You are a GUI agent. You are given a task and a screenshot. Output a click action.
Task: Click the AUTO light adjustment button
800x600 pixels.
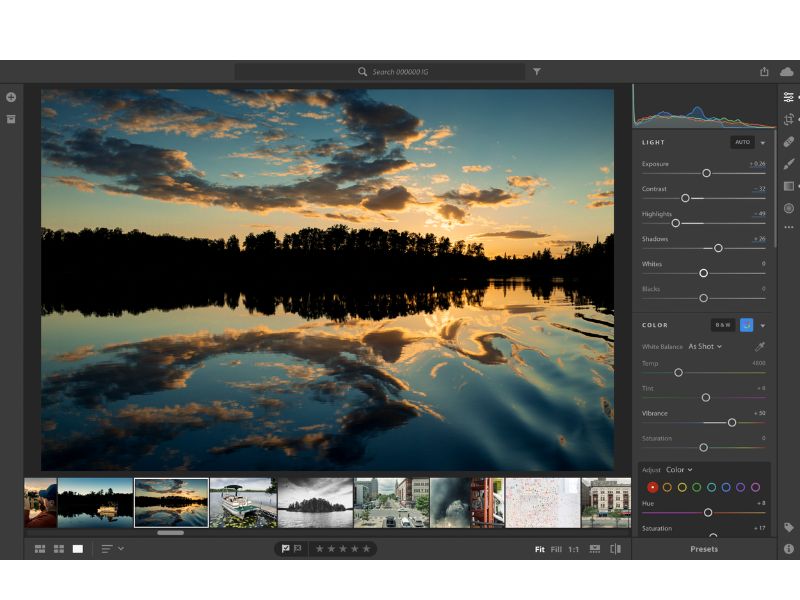tap(742, 142)
